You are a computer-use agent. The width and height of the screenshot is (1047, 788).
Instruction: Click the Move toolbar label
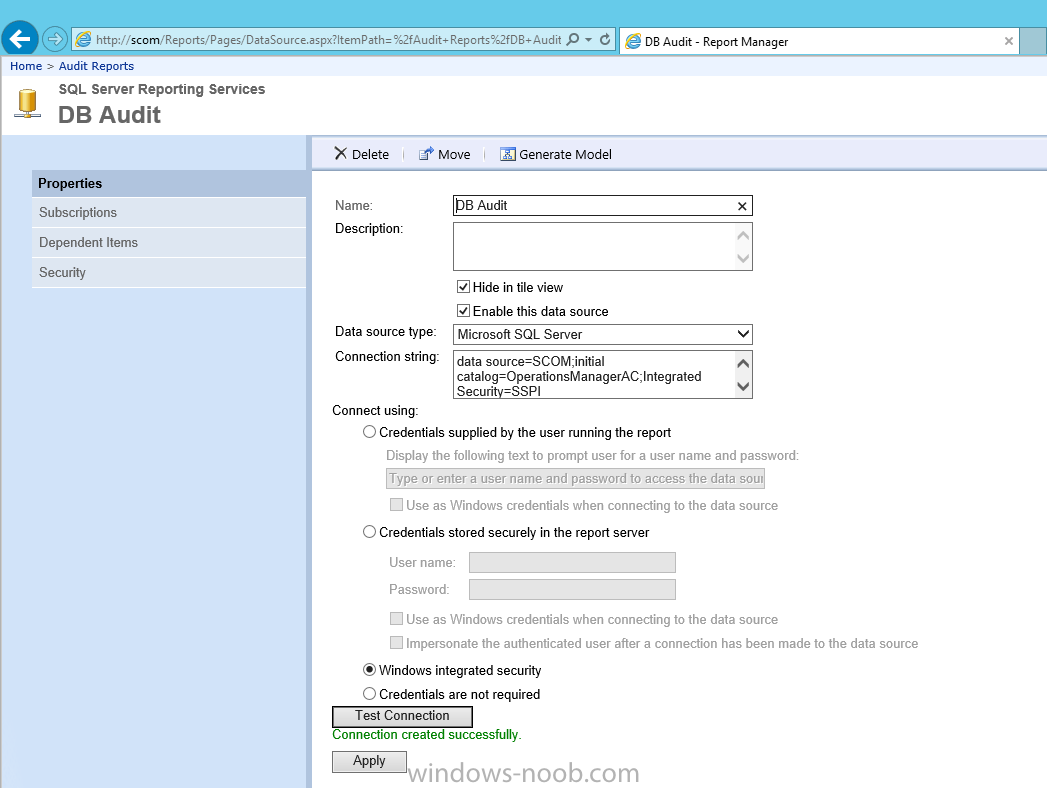(454, 154)
